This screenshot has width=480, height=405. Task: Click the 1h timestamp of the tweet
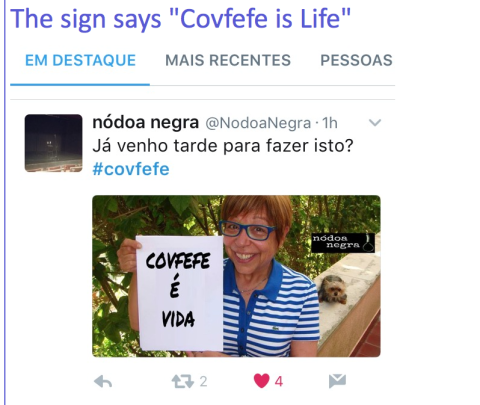pos(330,123)
